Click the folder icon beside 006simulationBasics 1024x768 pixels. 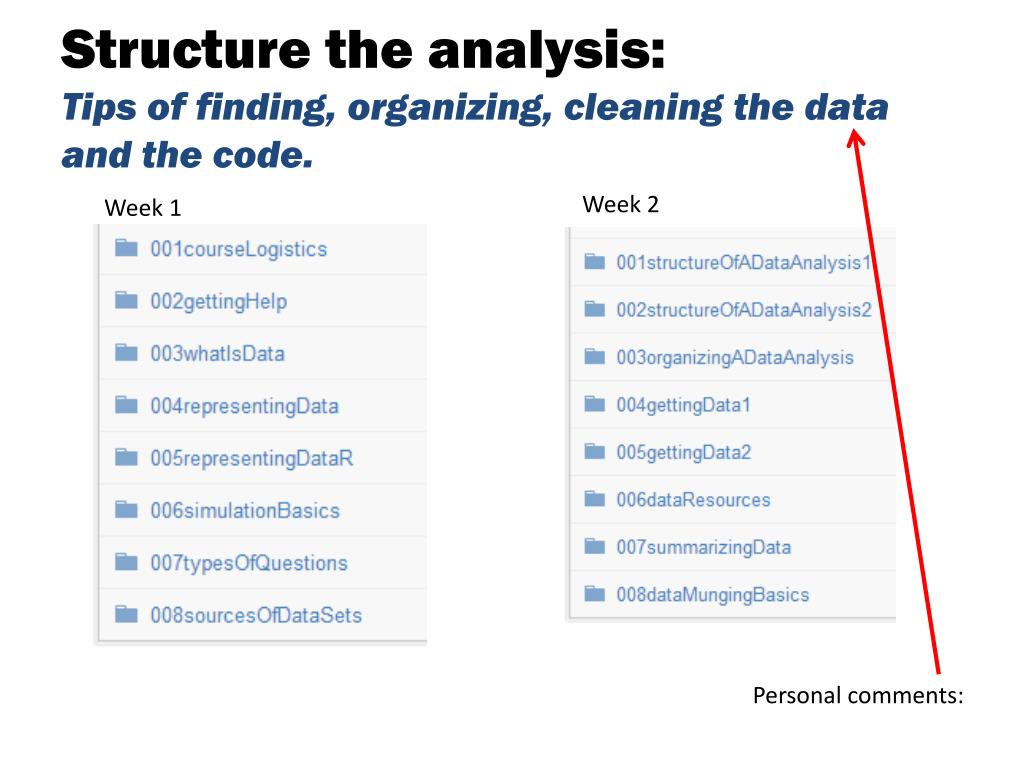pyautogui.click(x=126, y=510)
